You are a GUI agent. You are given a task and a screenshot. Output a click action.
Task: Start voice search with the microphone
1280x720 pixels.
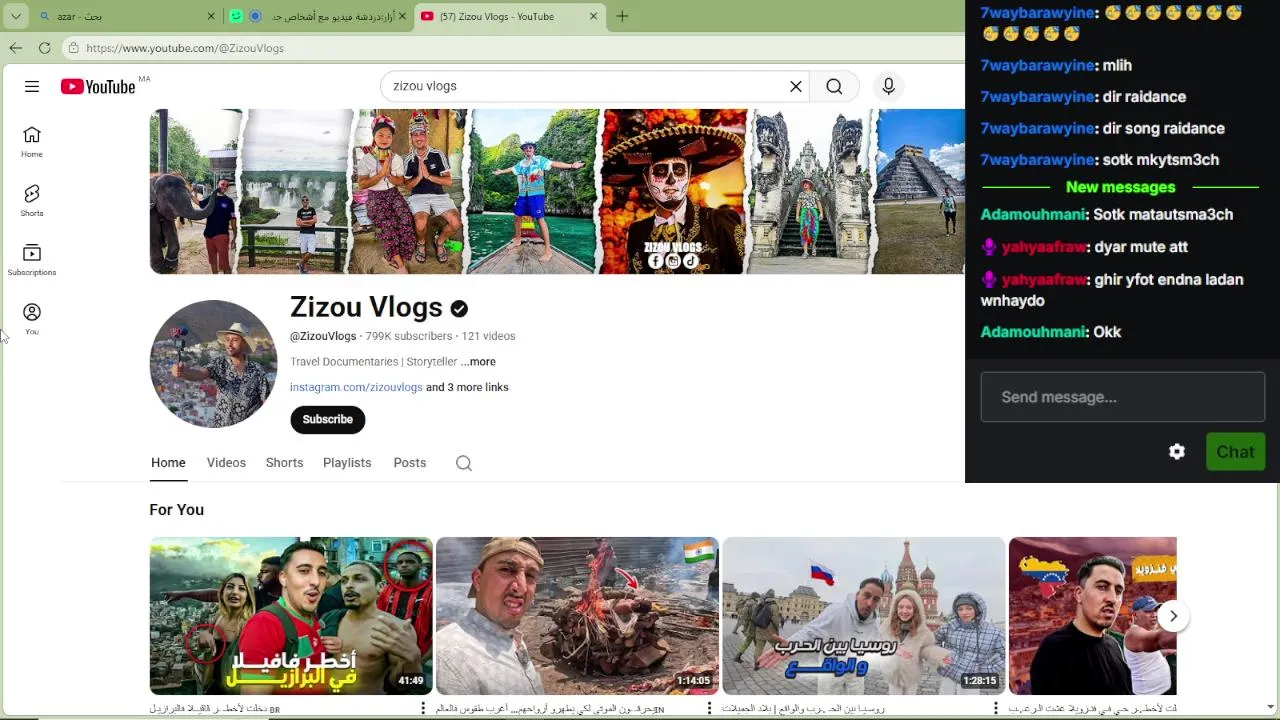pos(888,87)
